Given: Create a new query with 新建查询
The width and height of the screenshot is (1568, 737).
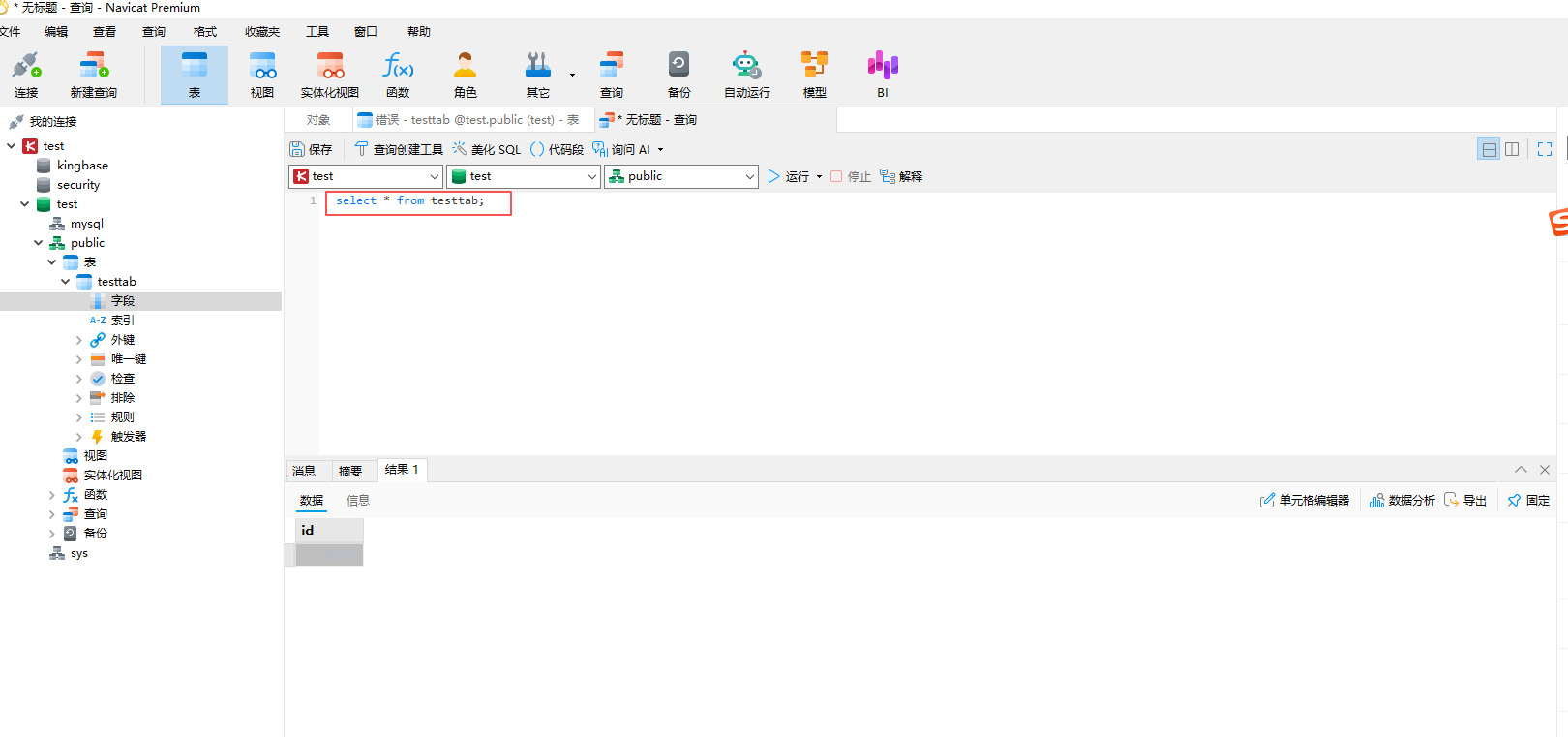Looking at the screenshot, I should (x=94, y=75).
